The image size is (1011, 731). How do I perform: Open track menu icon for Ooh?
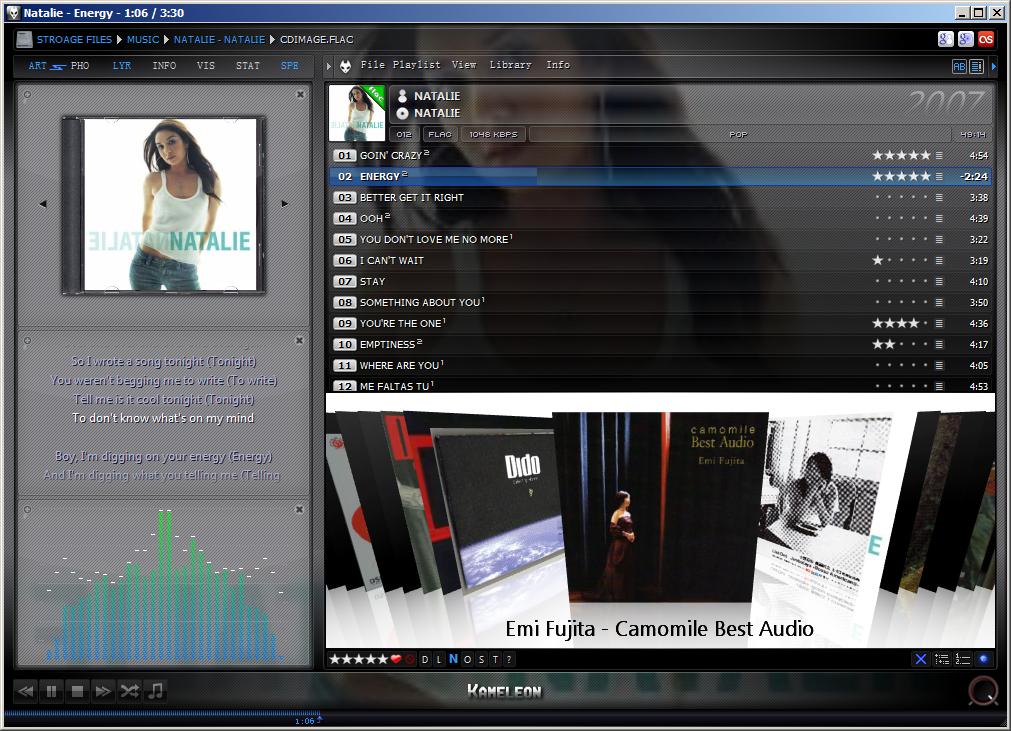[939, 219]
